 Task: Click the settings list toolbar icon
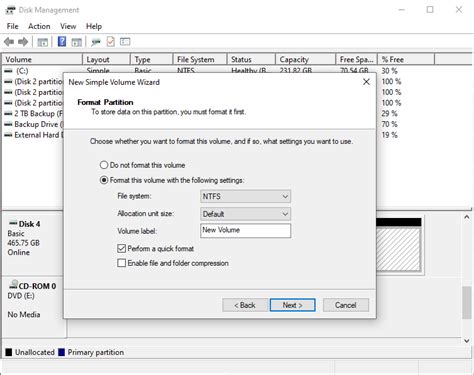tap(125, 42)
